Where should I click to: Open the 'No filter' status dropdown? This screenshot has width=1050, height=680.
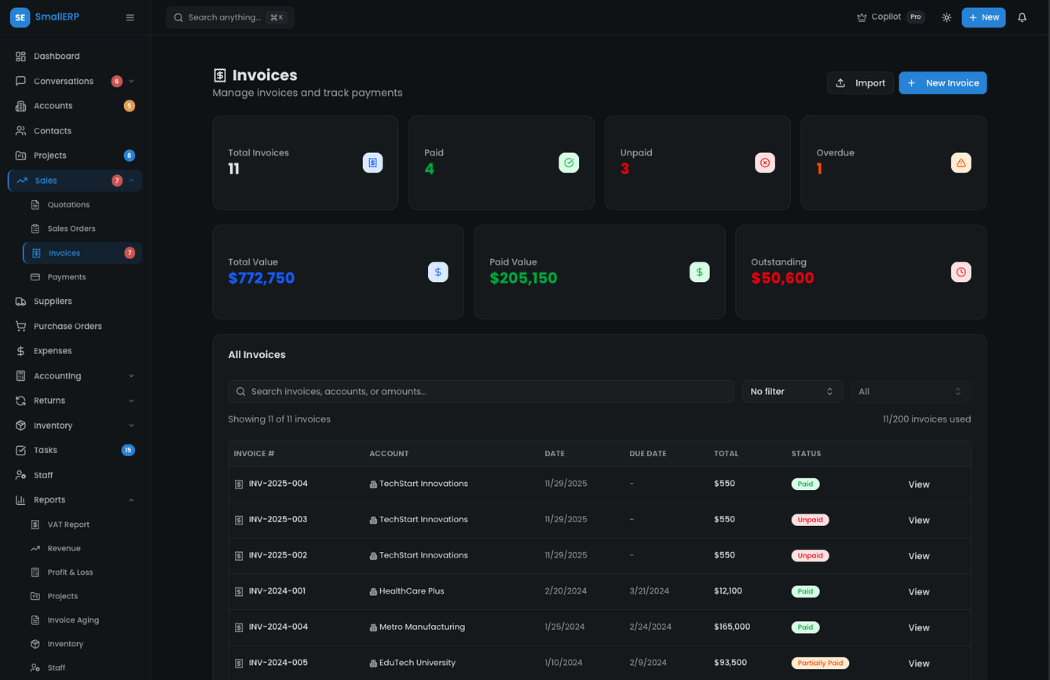click(793, 391)
